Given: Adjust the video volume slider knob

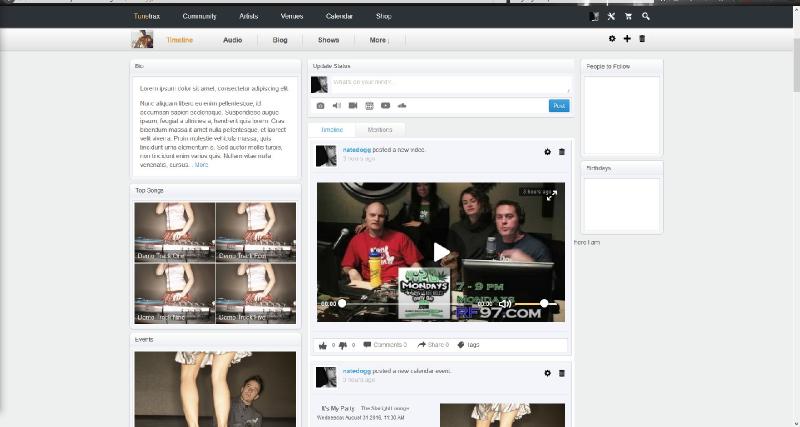Looking at the screenshot, I should coord(545,303).
